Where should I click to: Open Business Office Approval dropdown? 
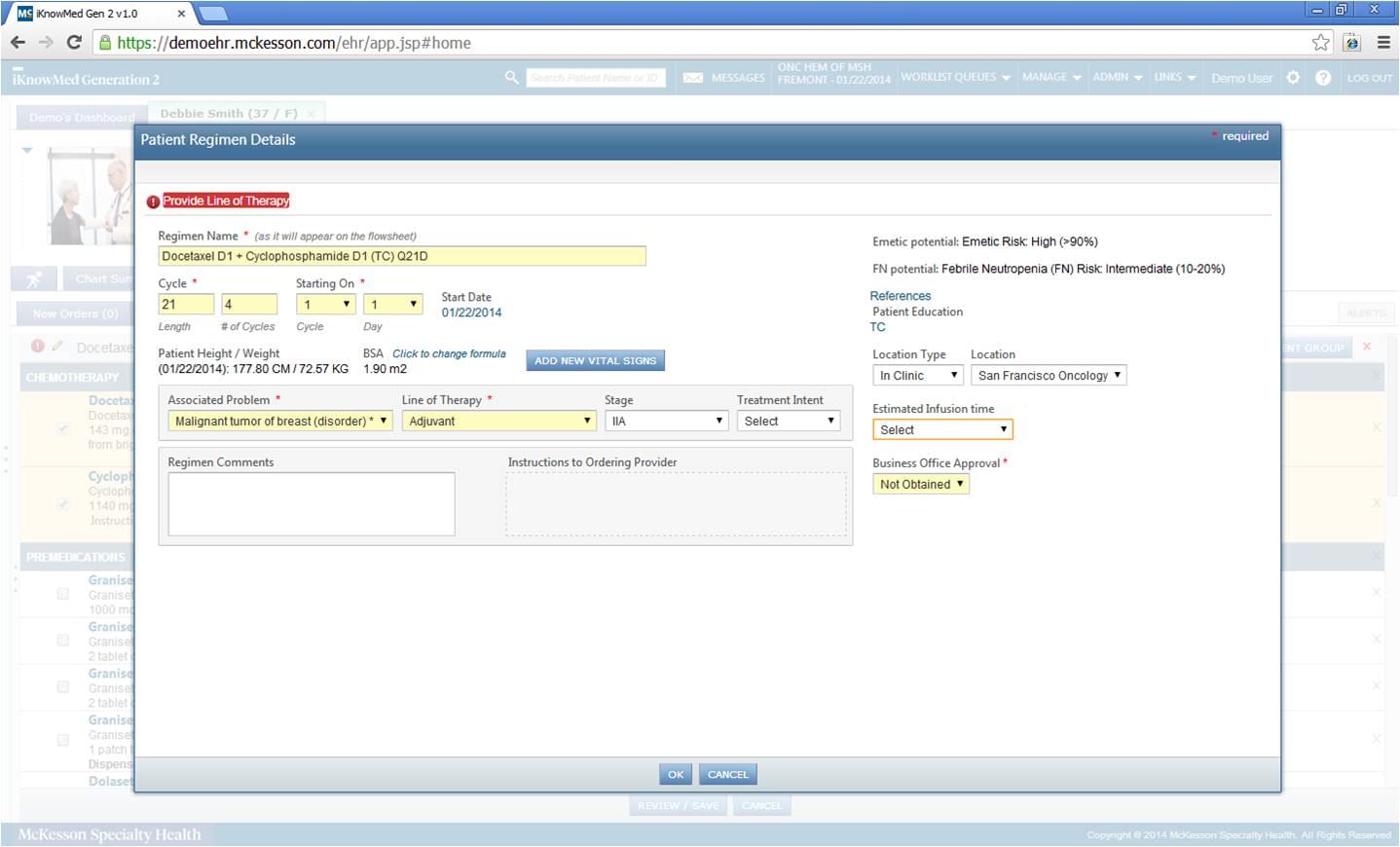click(921, 485)
